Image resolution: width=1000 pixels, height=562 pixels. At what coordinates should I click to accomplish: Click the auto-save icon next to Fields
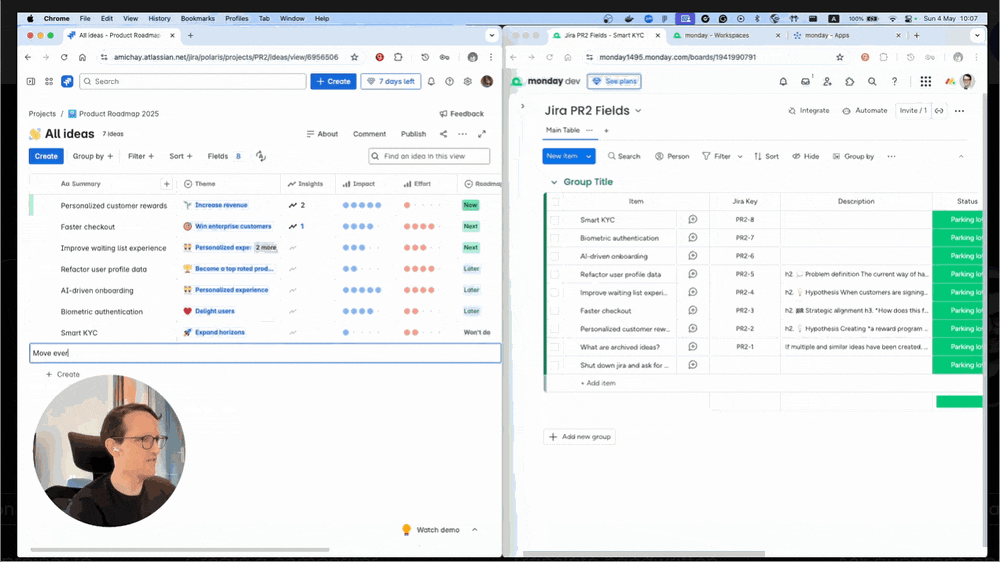click(x=261, y=156)
